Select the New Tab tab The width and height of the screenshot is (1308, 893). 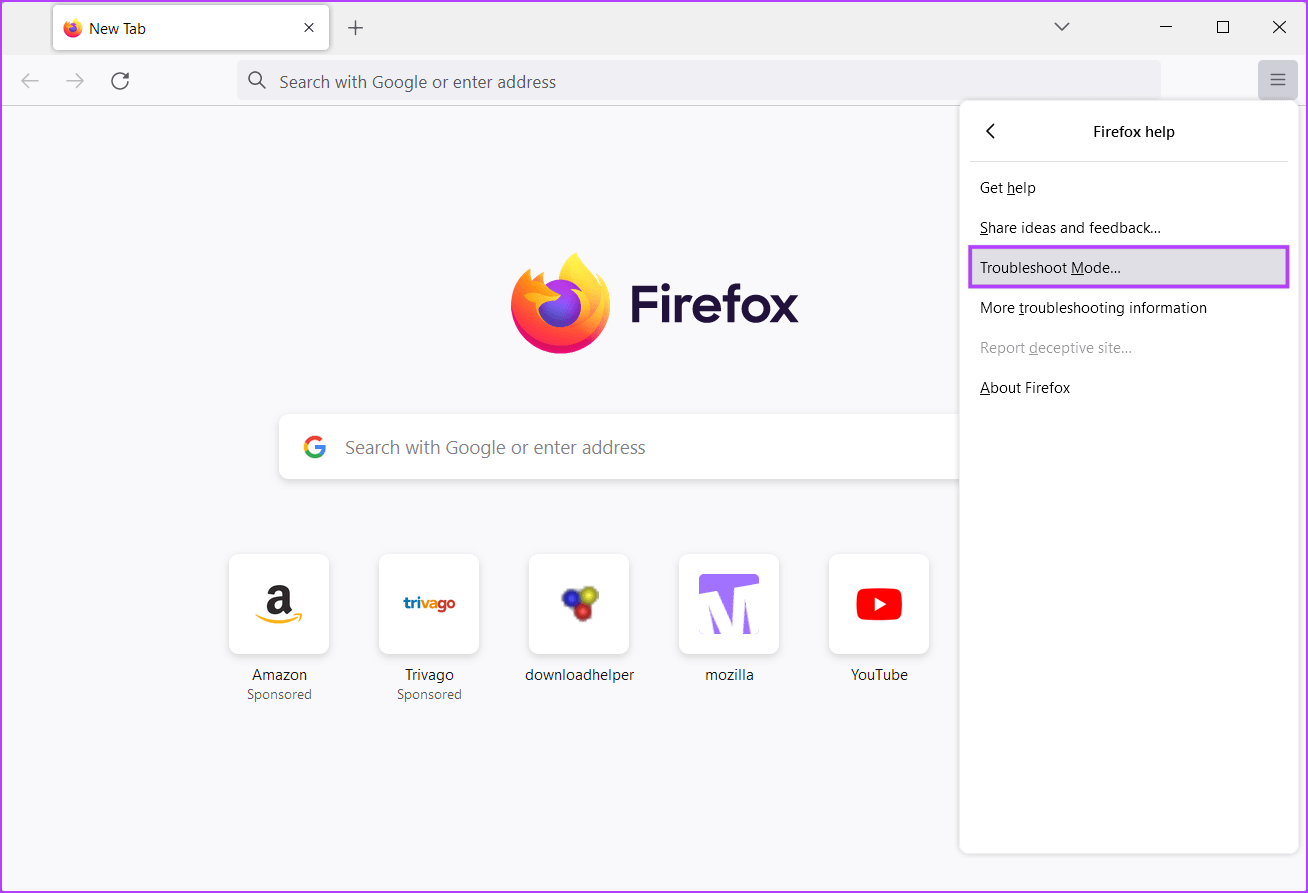coord(191,28)
